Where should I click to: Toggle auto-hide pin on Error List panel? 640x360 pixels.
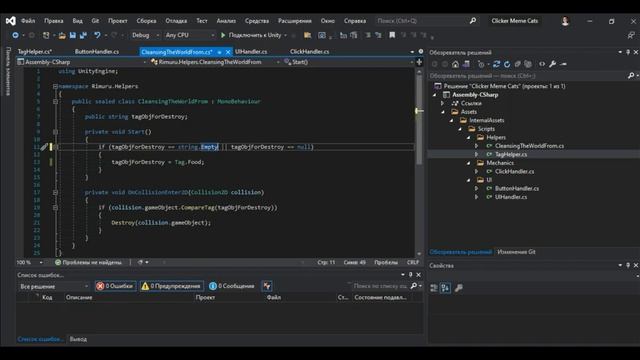click(411, 275)
